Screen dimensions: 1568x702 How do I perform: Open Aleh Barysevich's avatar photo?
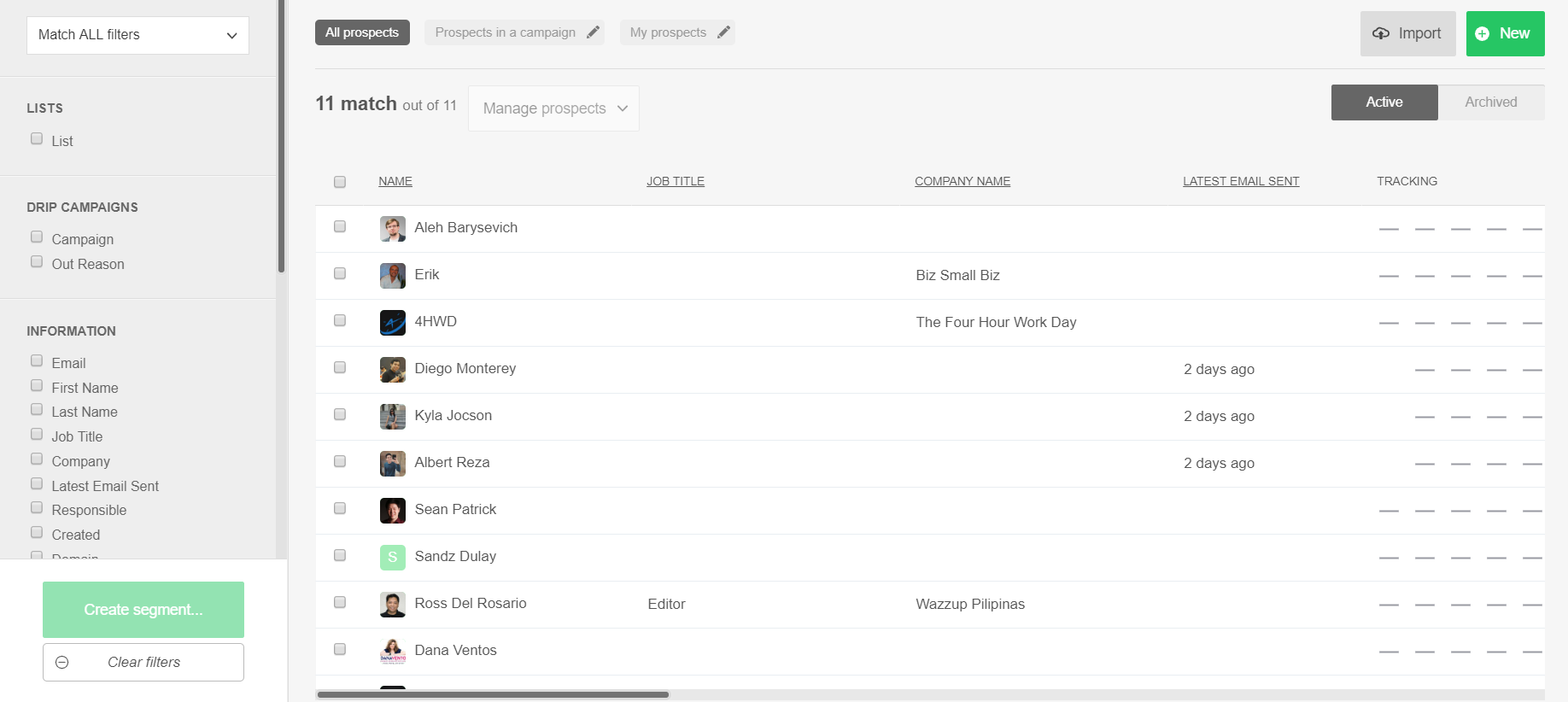[393, 228]
